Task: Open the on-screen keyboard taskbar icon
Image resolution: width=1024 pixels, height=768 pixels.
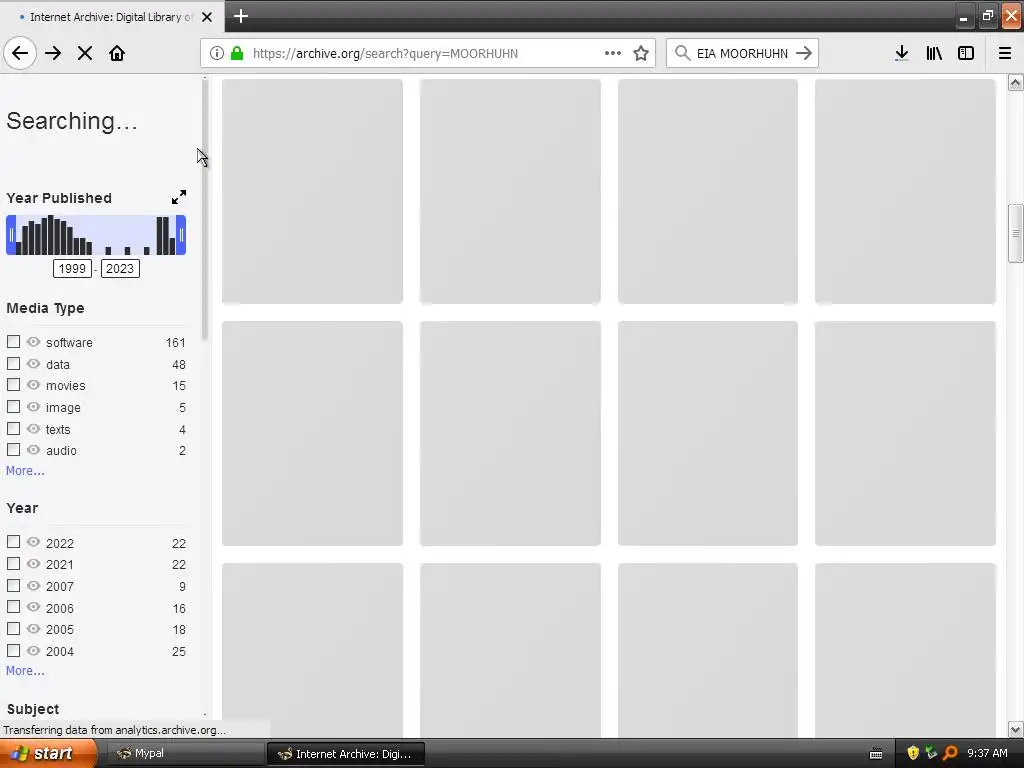Action: [x=876, y=754]
